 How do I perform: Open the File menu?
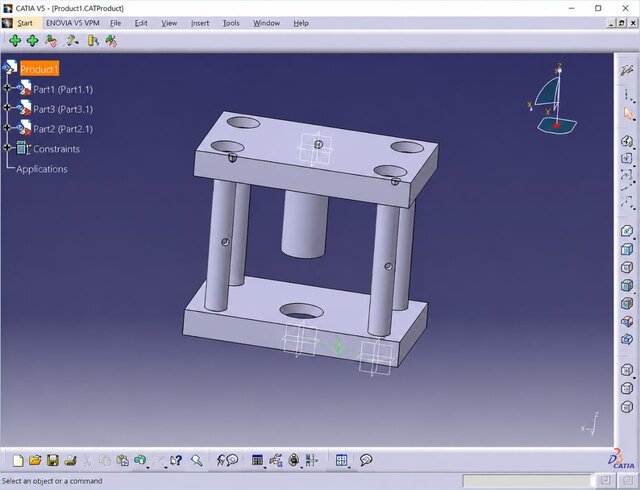pos(116,23)
